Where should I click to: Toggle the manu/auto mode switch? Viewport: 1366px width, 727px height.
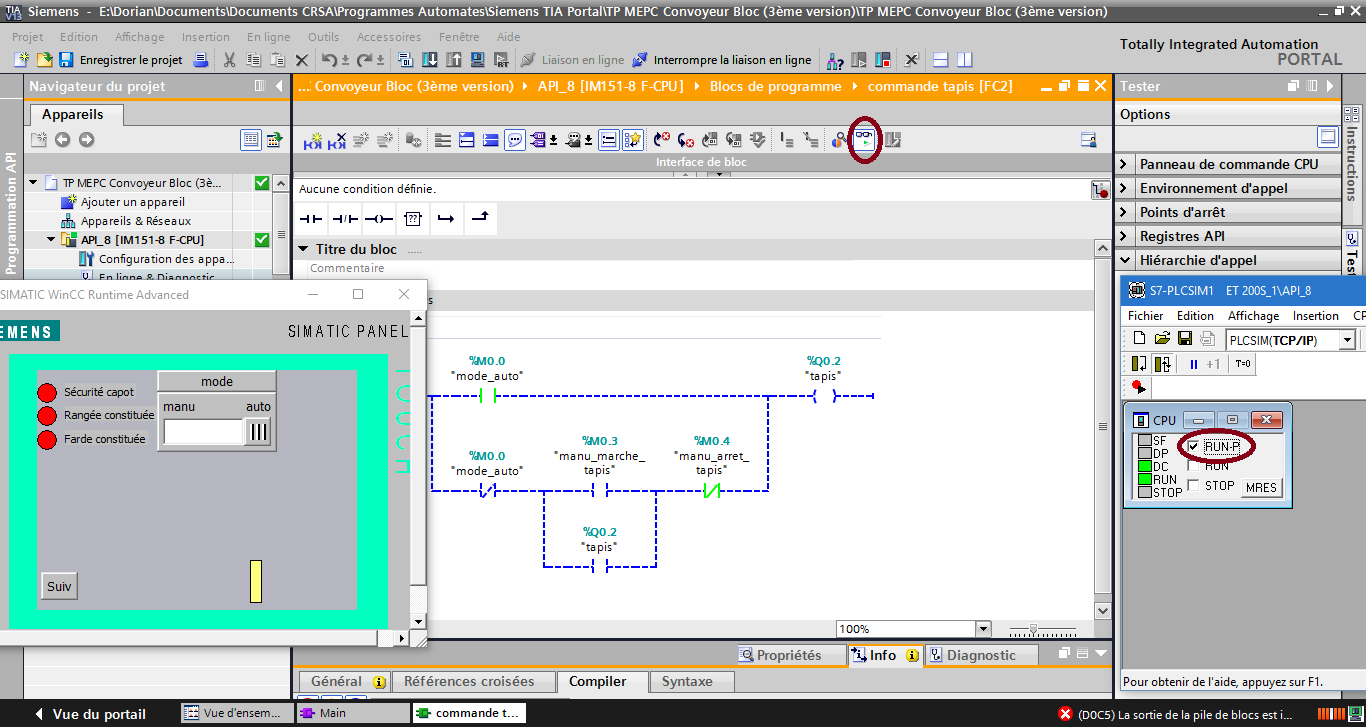click(258, 431)
